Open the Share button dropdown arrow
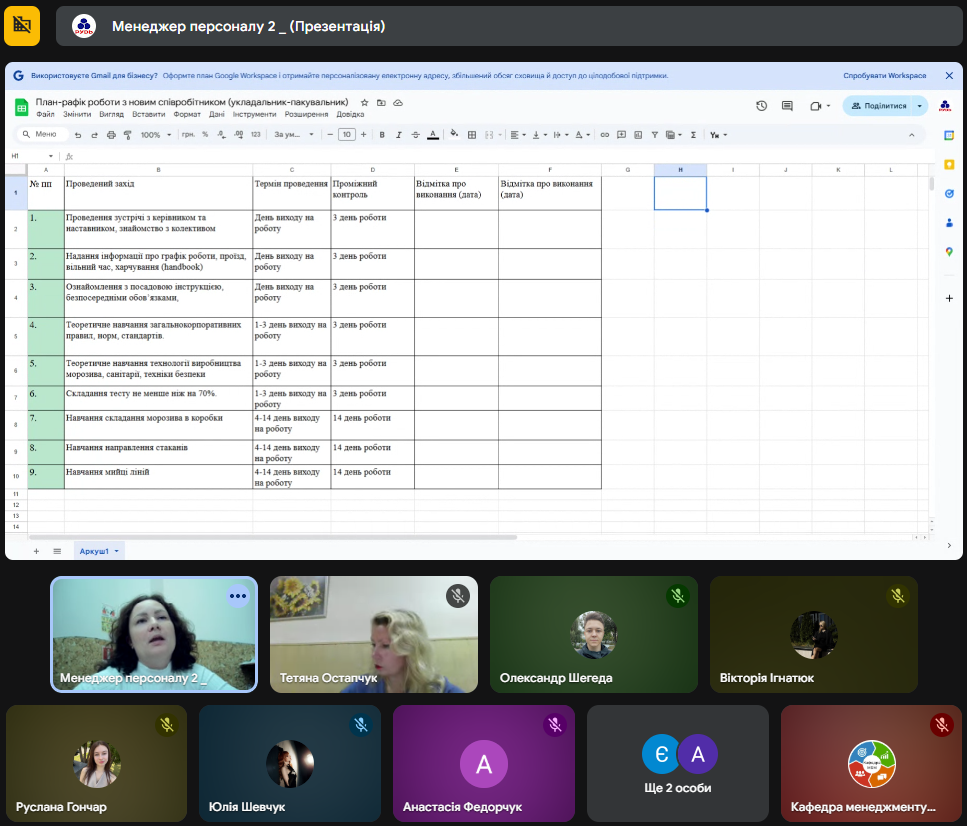Viewport: 967px width, 826px height. (x=919, y=105)
